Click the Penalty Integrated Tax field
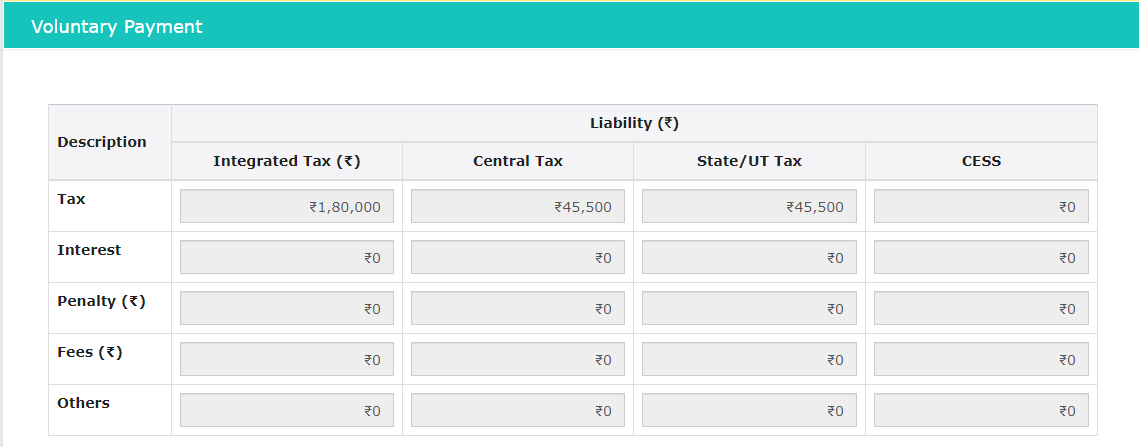This screenshot has width=1139, height=447. point(287,308)
